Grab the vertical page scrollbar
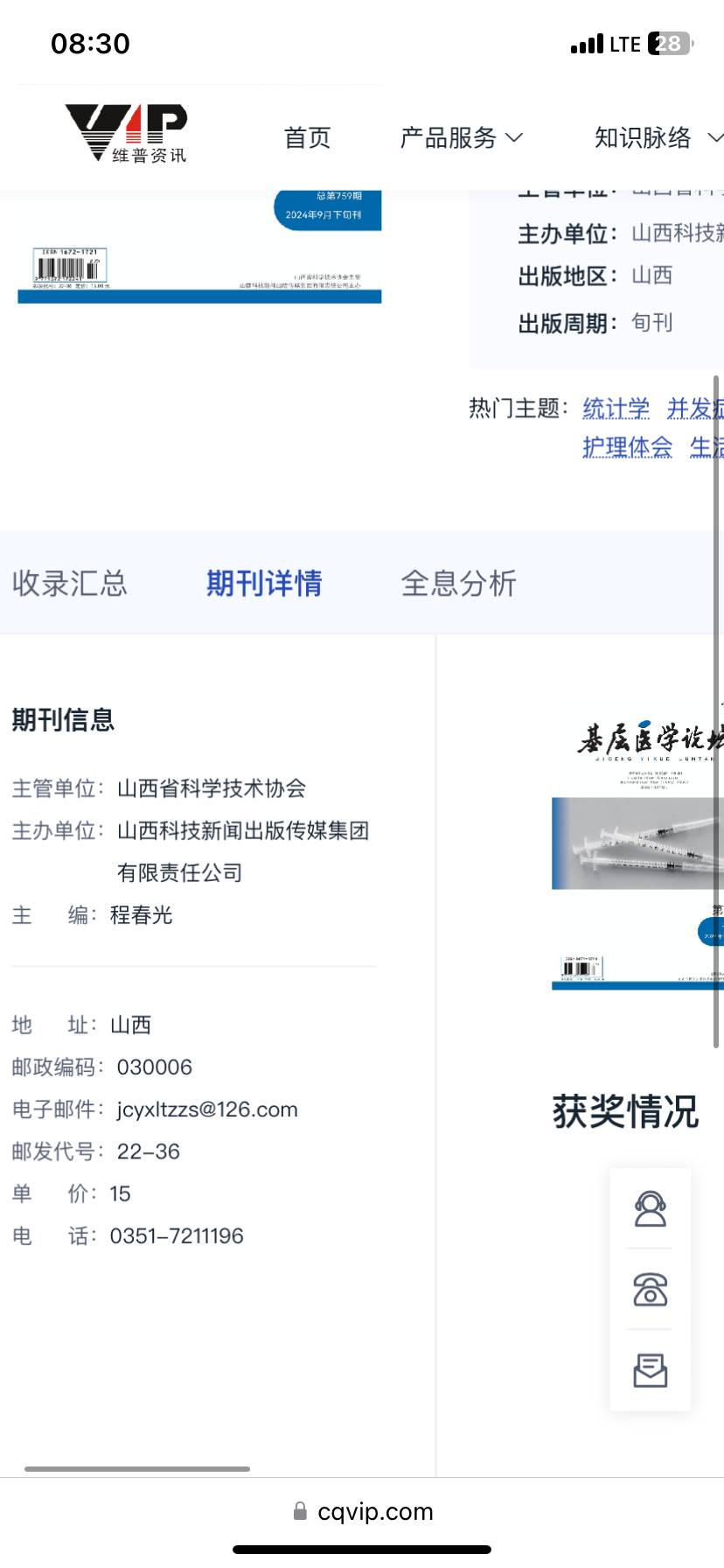Image resolution: width=724 pixels, height=1568 pixels. click(x=716, y=711)
